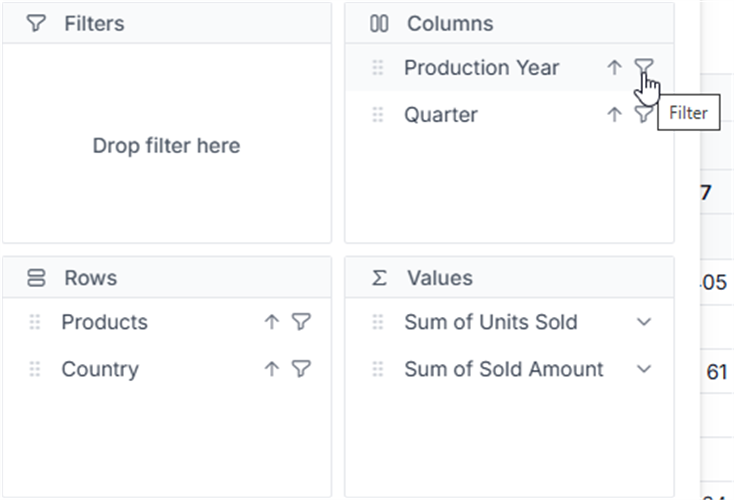This screenshot has width=734, height=500.
Task: Click the Rows panel title
Action: click(x=90, y=278)
